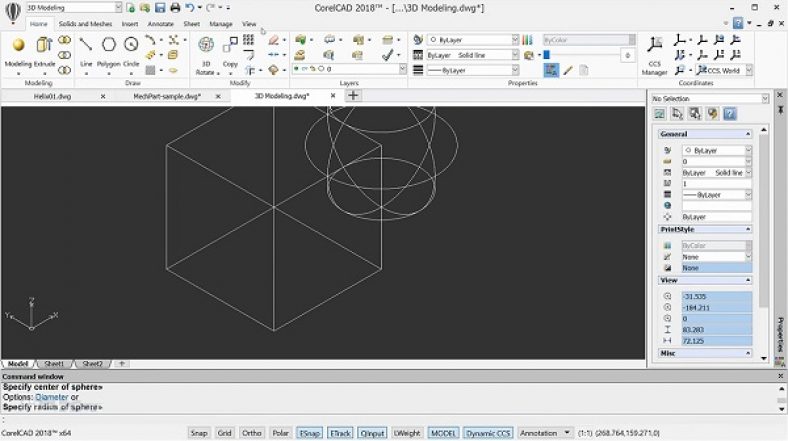Click the MODEL status bar button

pos(443,433)
